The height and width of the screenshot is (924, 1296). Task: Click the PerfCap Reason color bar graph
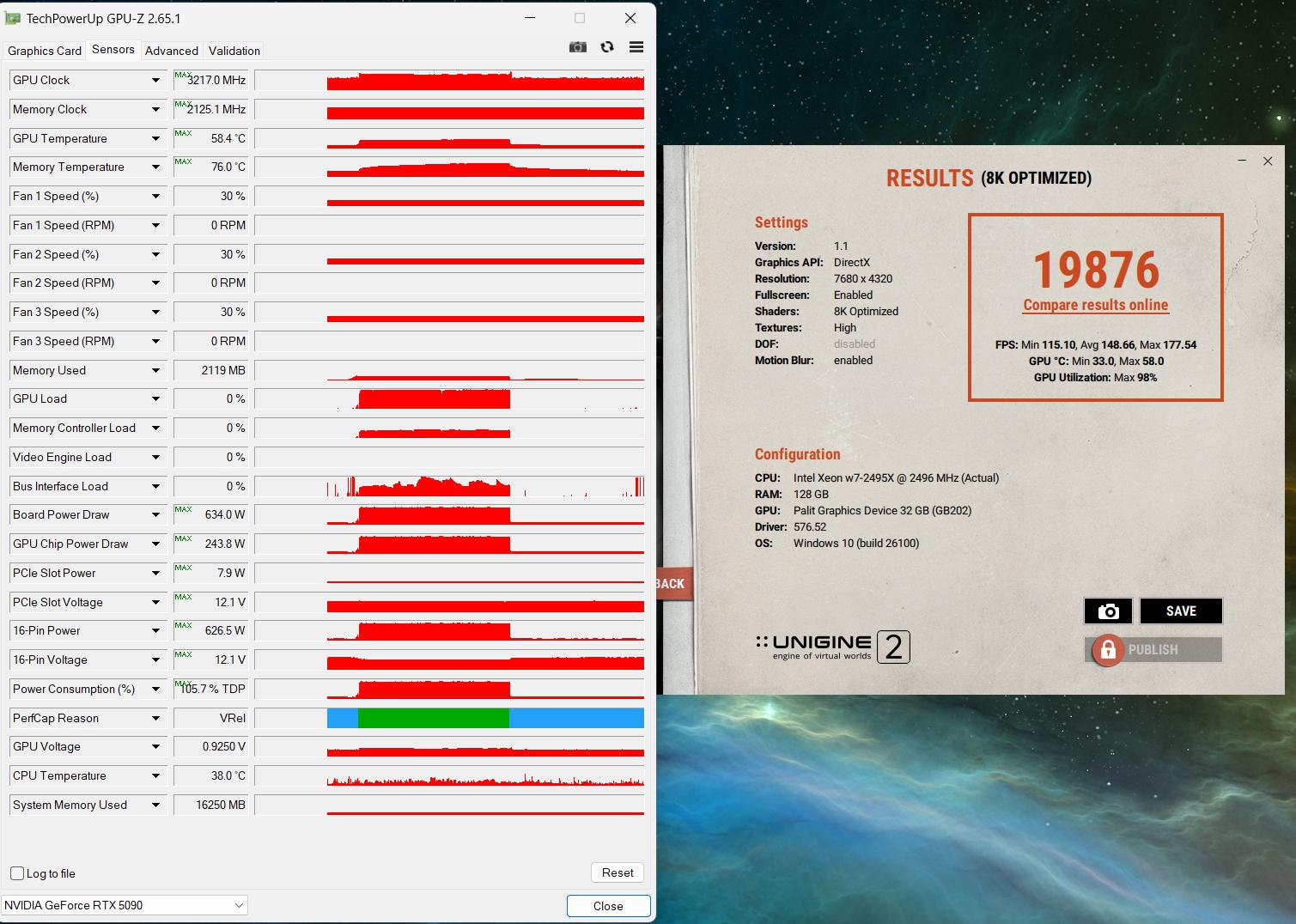point(485,718)
